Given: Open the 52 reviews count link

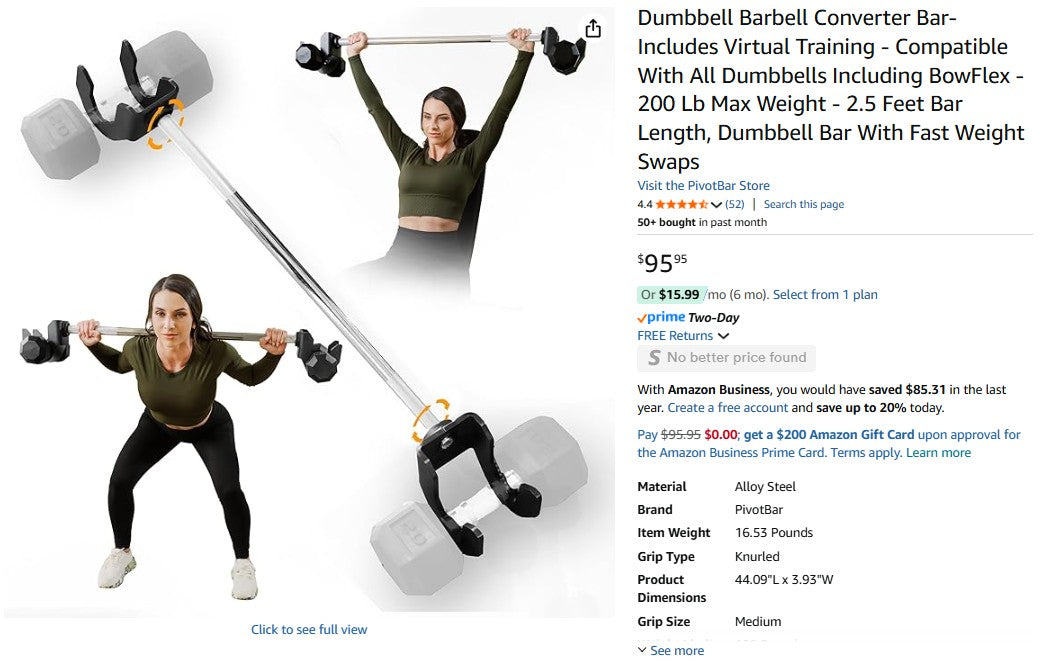Looking at the screenshot, I should (734, 204).
